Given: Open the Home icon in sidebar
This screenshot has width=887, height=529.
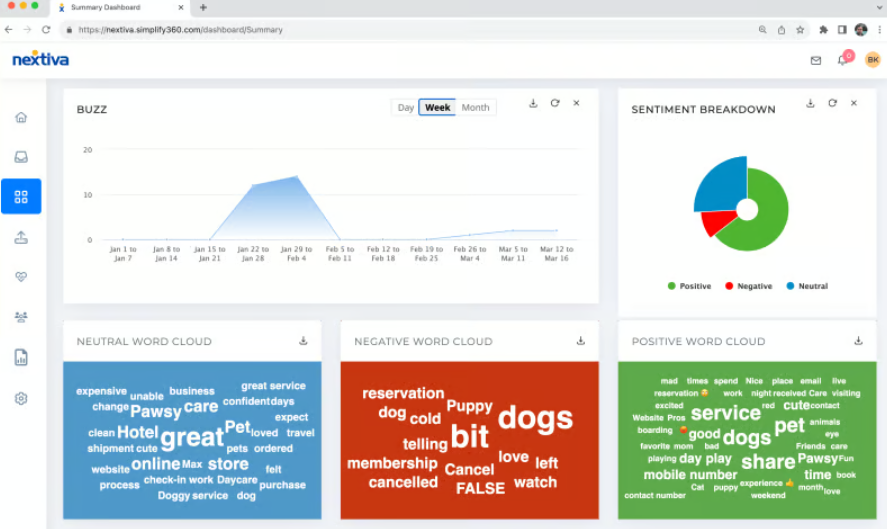Looking at the screenshot, I should pyautogui.click(x=21, y=117).
